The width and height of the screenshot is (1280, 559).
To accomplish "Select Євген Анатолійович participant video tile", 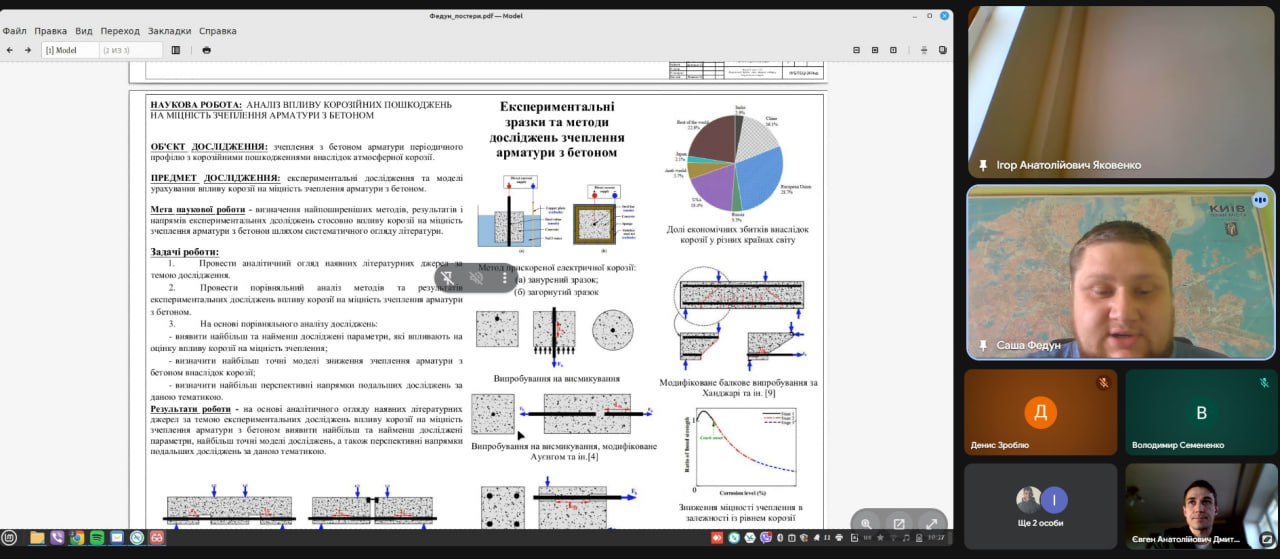I will tap(1202, 506).
